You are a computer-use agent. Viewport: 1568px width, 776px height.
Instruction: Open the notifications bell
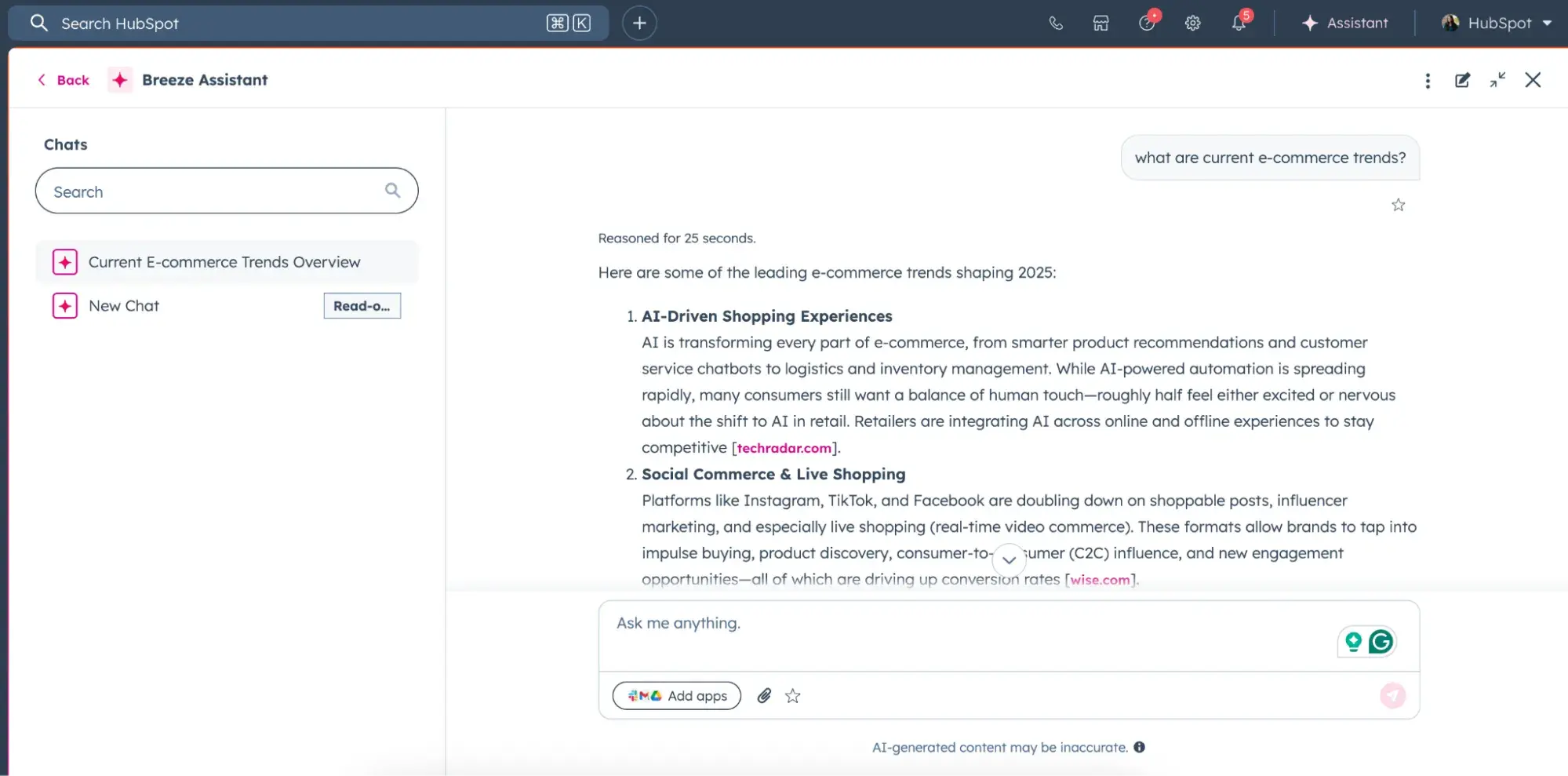point(1239,24)
